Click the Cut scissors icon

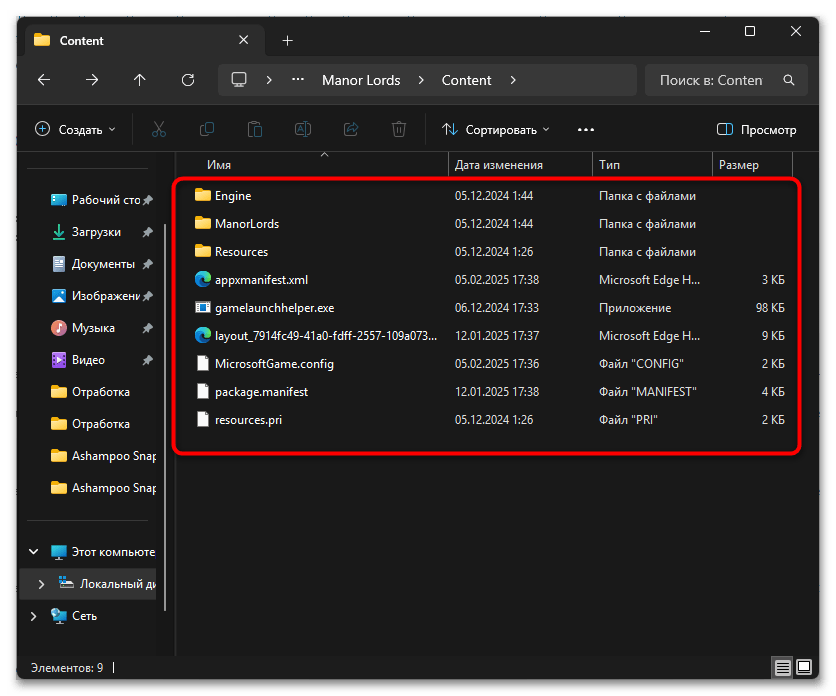(x=159, y=129)
